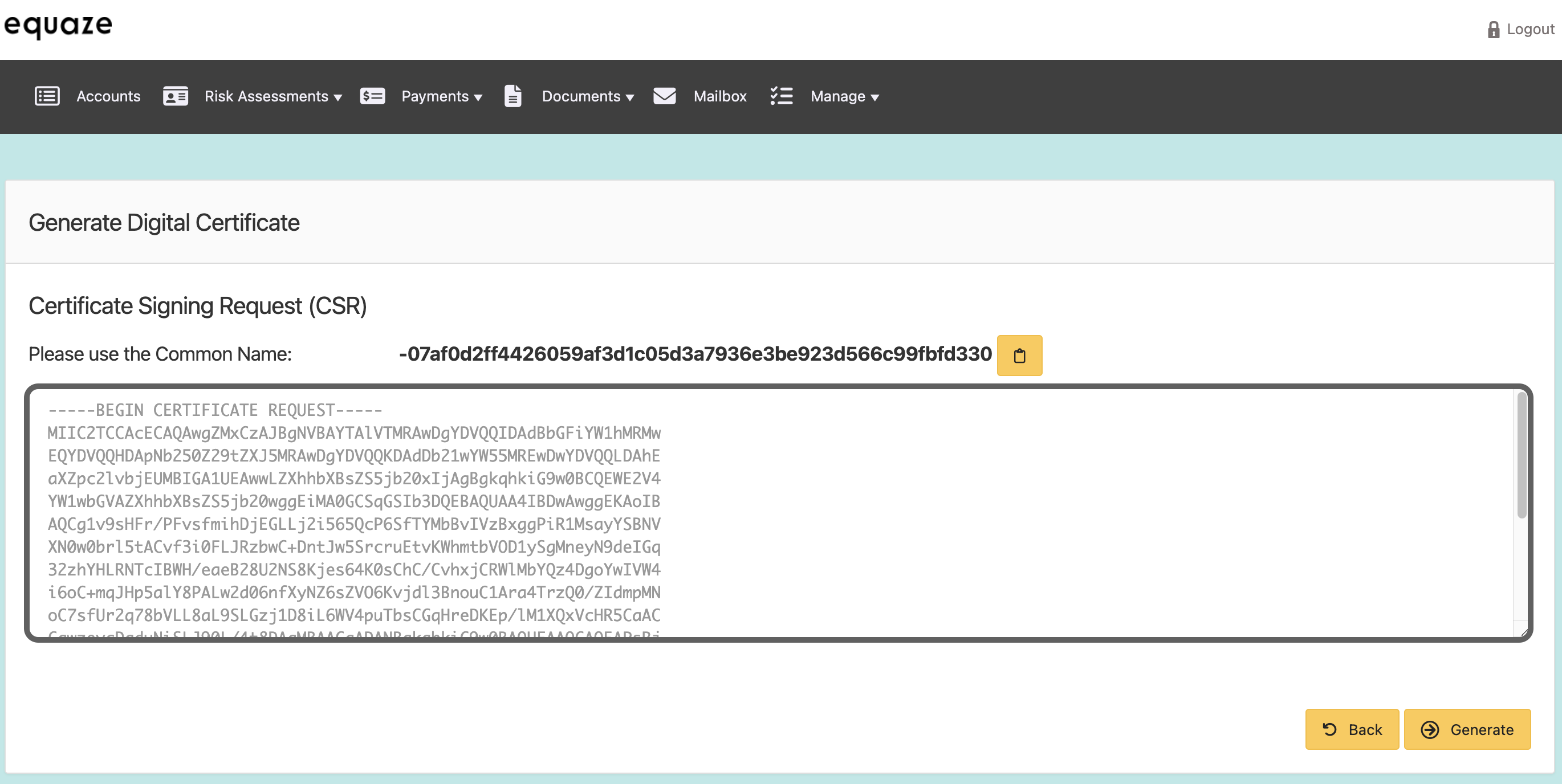Viewport: 1562px width, 784px height.
Task: Click the Logout padlock icon
Action: [1493, 30]
